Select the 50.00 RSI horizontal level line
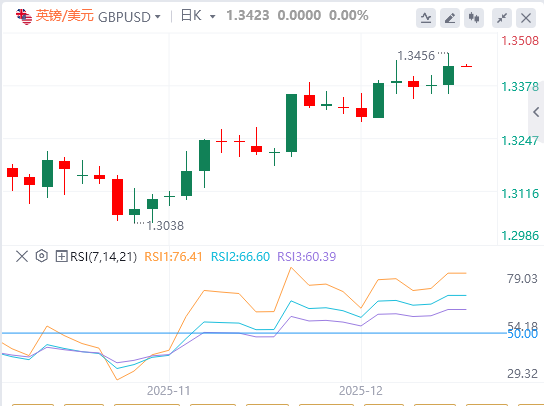This screenshot has width=544, height=406. pyautogui.click(x=254, y=333)
